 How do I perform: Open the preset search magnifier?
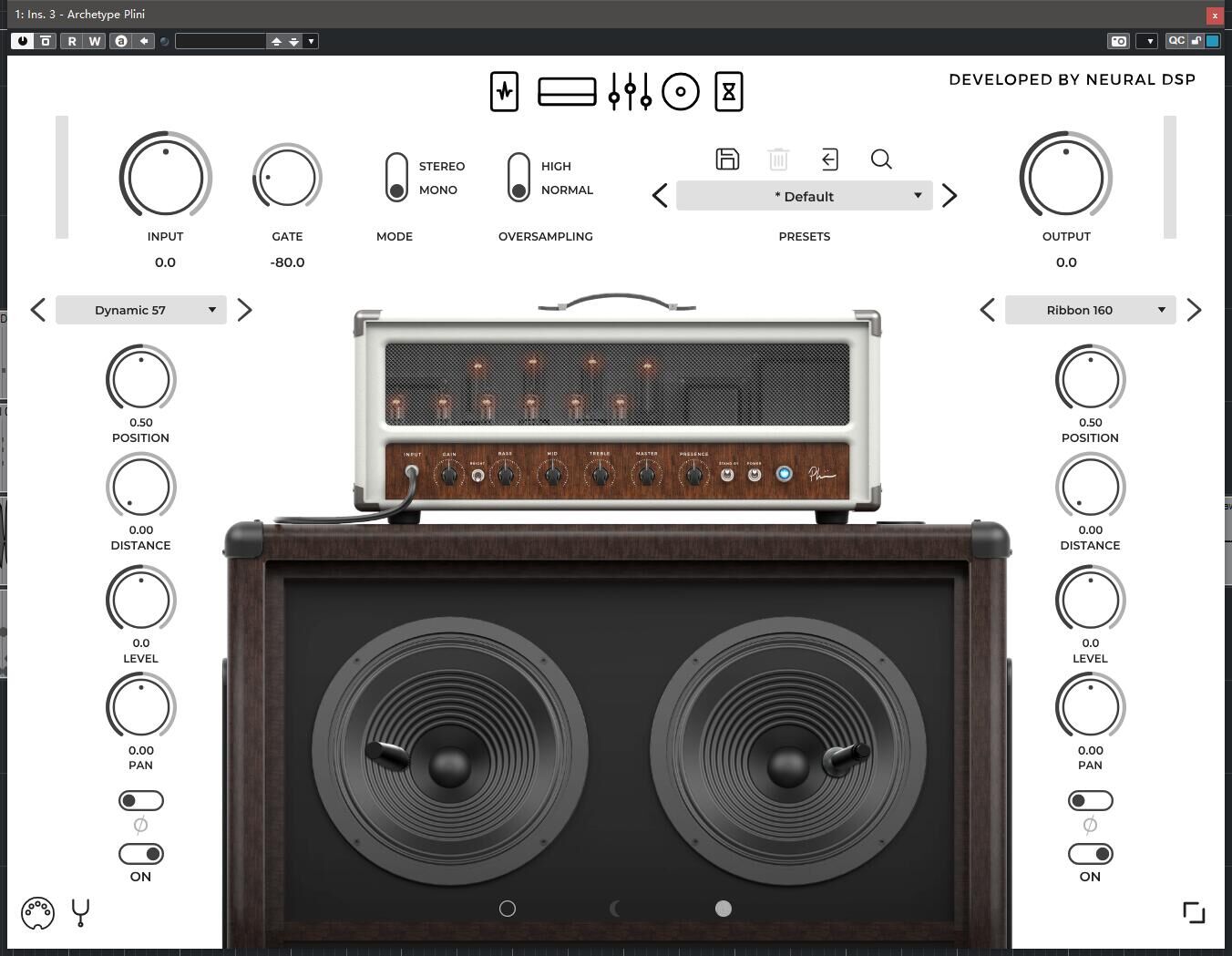click(880, 159)
